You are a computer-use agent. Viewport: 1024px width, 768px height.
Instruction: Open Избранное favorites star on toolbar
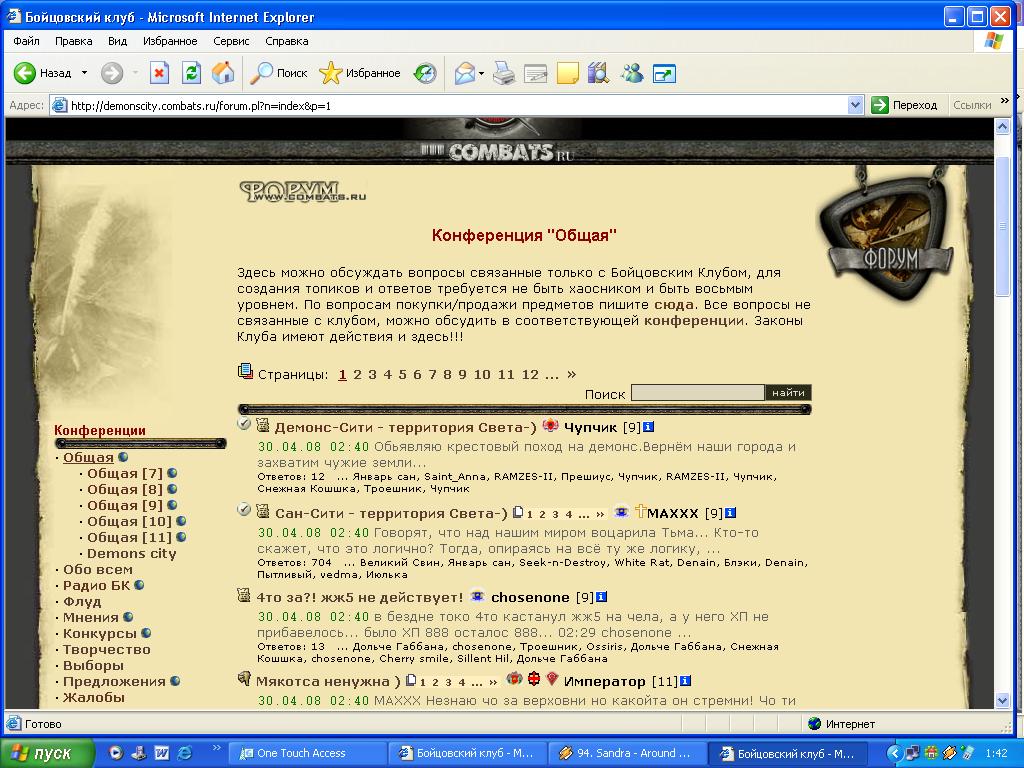pyautogui.click(x=360, y=73)
